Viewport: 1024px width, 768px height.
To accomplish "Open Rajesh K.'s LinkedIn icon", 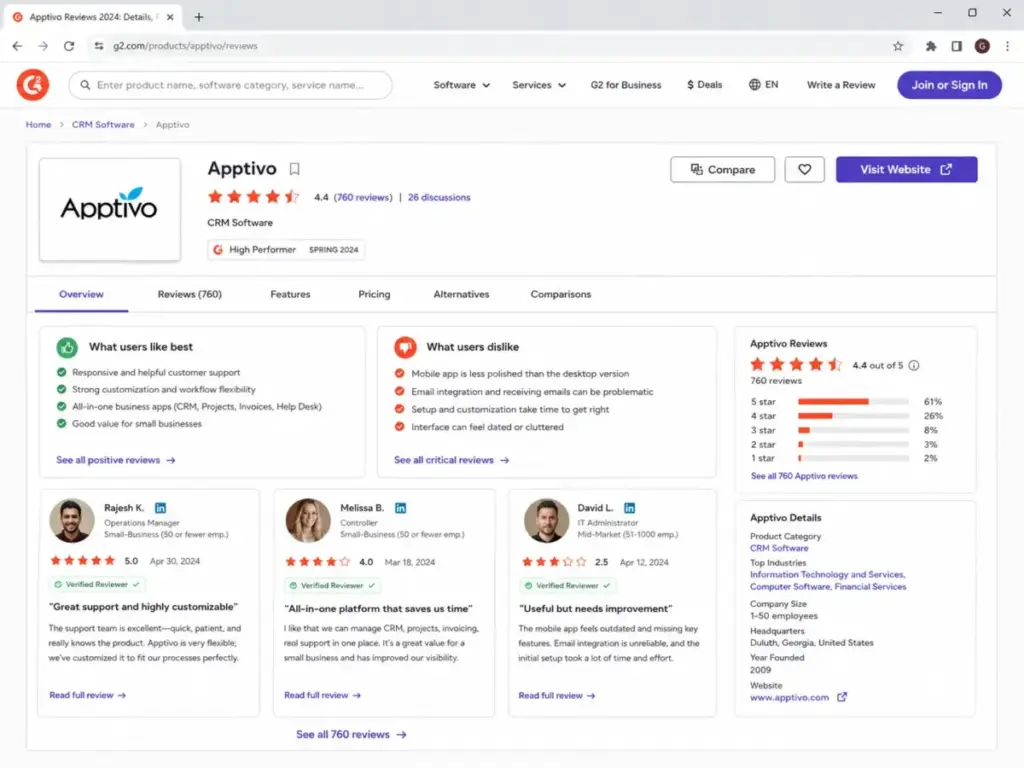I will tap(161, 507).
